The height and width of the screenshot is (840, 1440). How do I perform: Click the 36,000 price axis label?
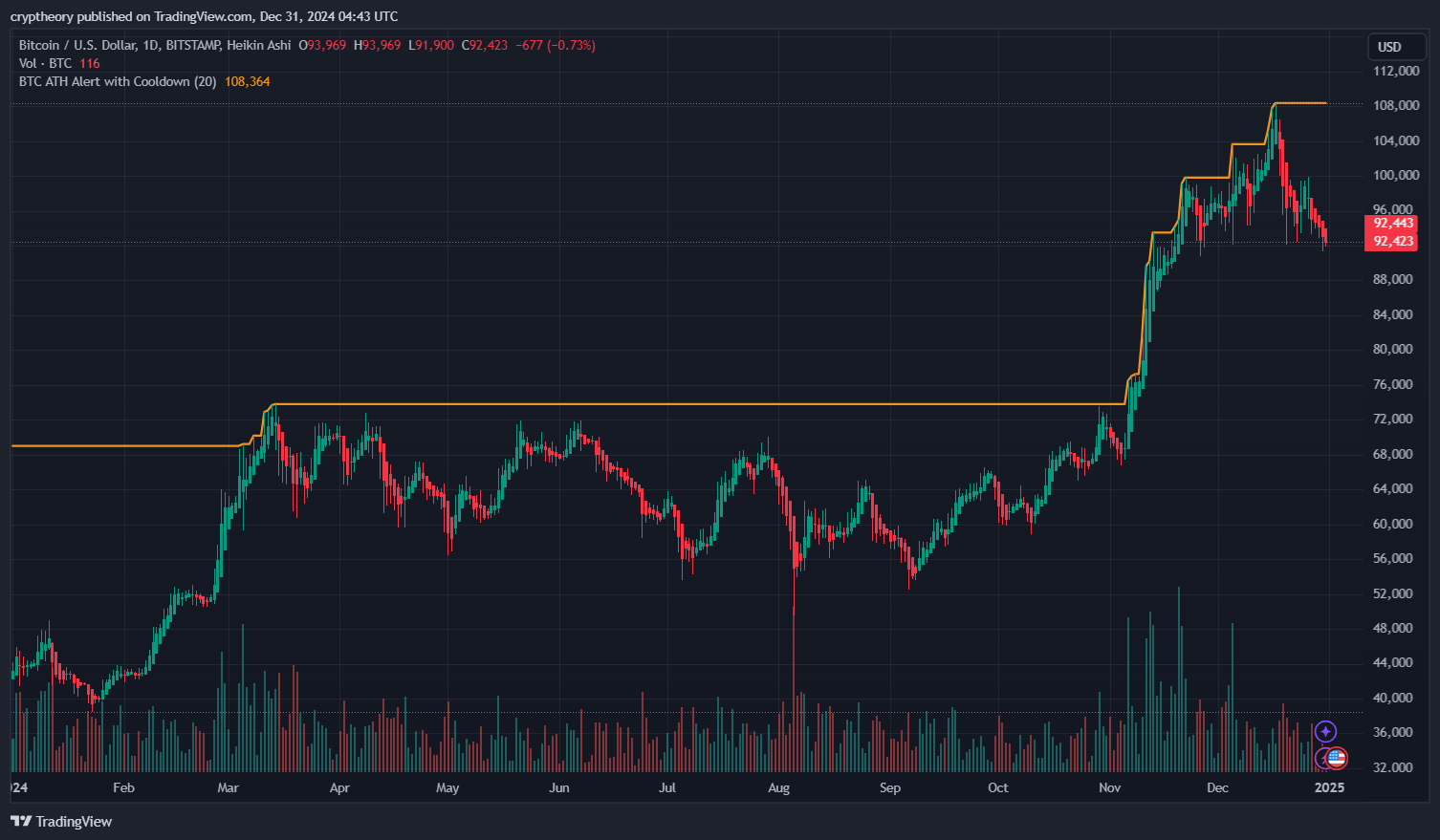coord(1393,732)
